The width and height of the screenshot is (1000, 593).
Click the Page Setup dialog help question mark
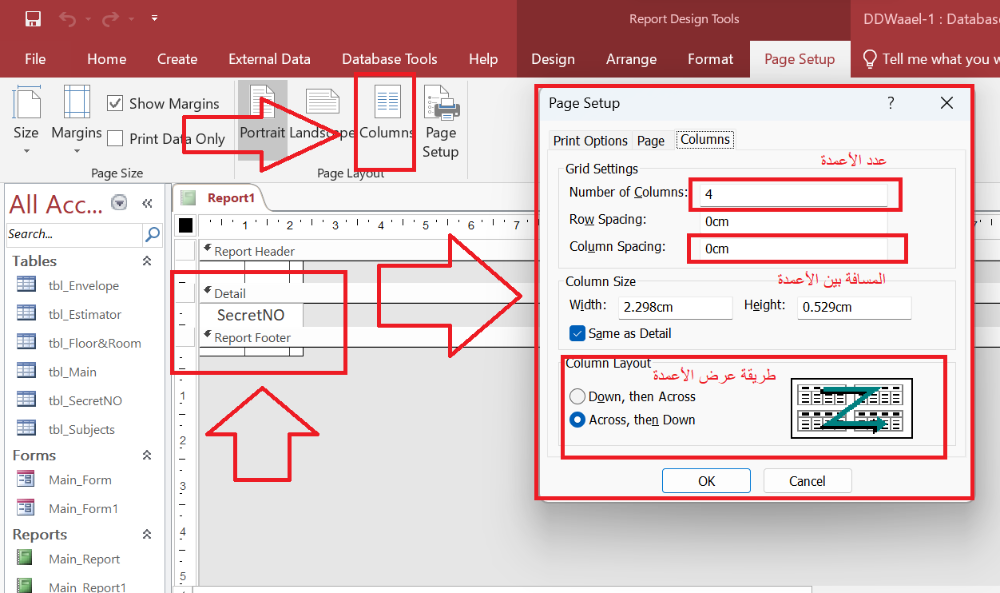click(890, 103)
